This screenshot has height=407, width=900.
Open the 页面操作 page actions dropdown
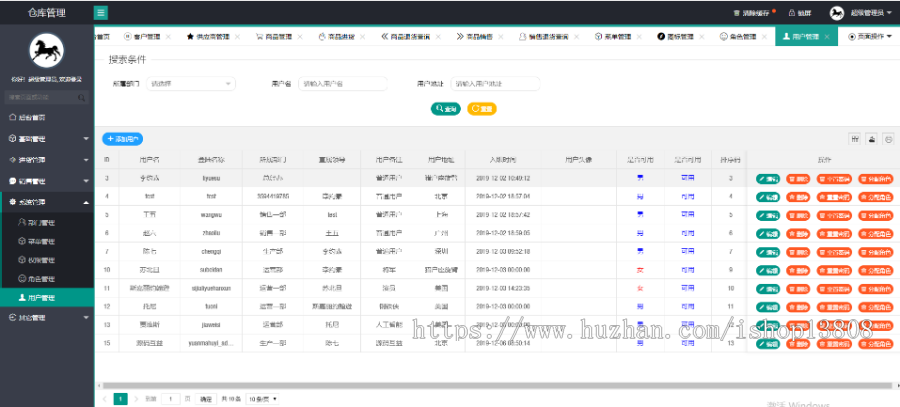click(870, 36)
